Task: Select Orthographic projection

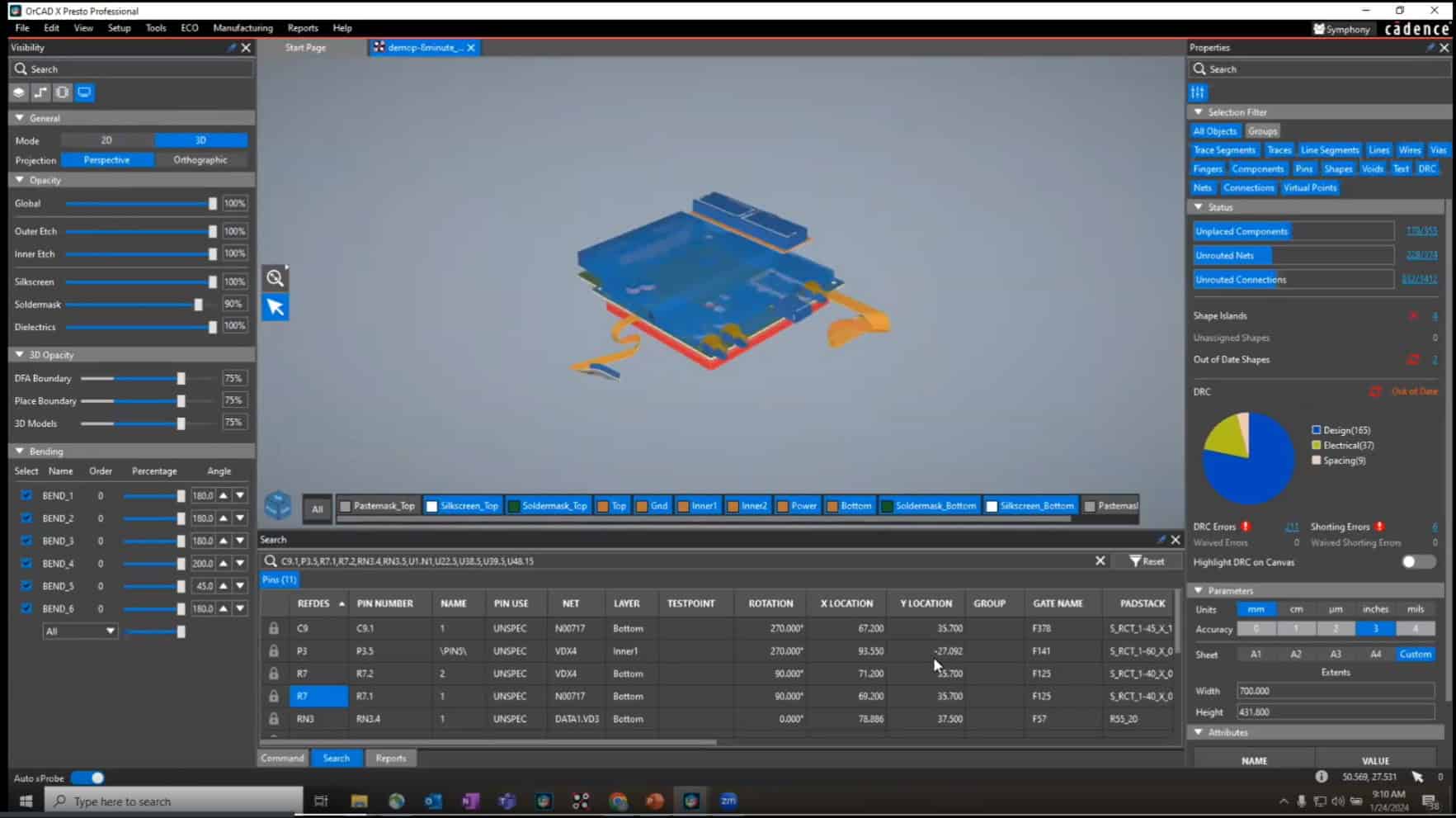Action: pos(200,160)
